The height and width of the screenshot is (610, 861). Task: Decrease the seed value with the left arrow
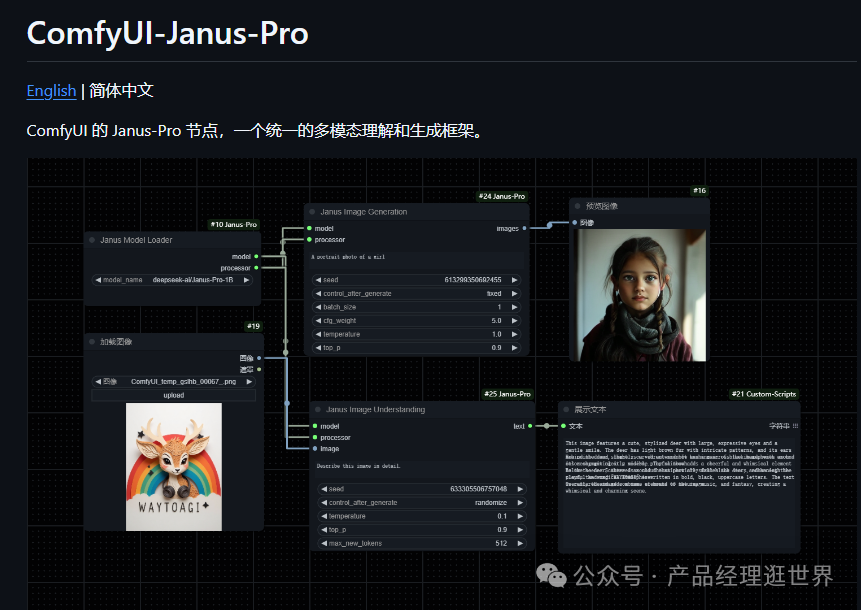(x=317, y=280)
